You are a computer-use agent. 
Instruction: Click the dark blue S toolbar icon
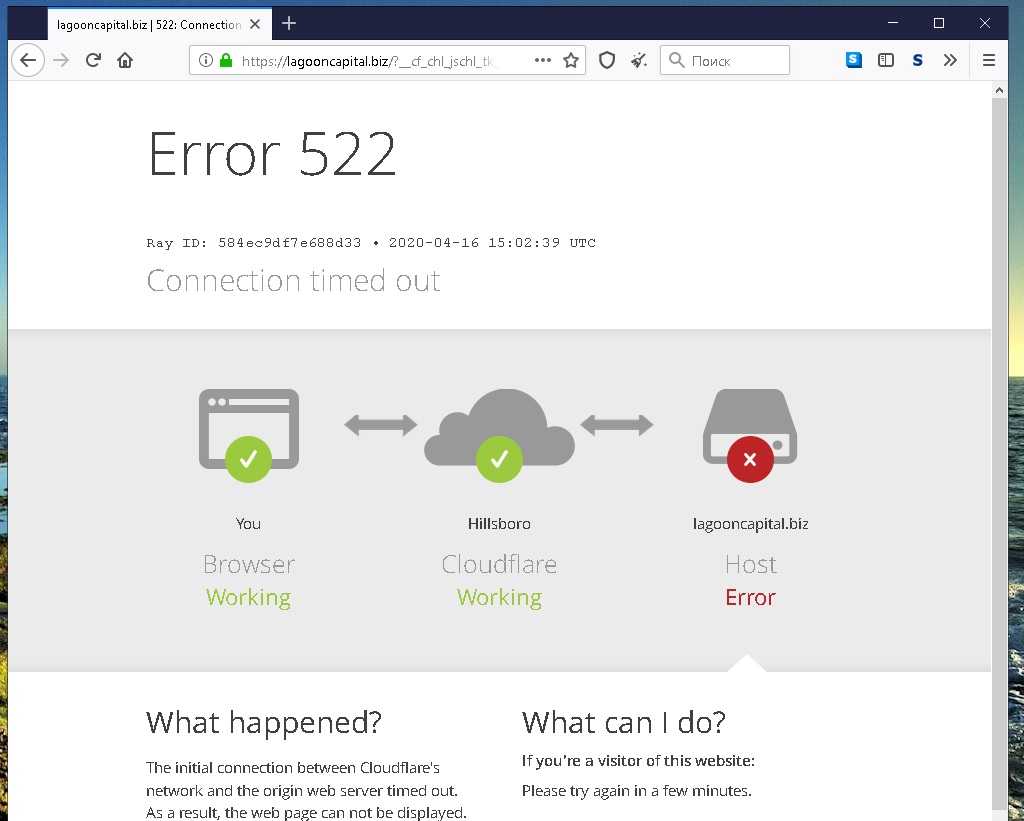918,61
